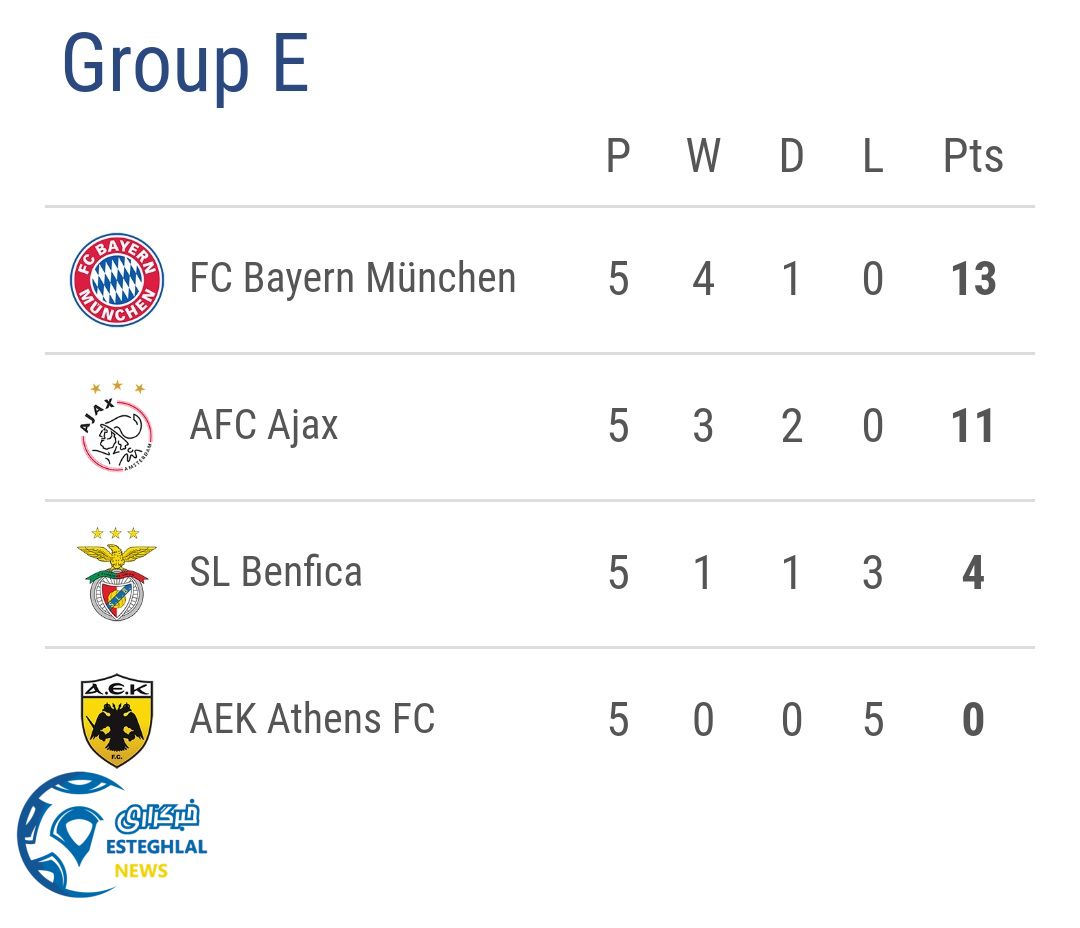Click the AFC Ajax club crest

point(116,427)
